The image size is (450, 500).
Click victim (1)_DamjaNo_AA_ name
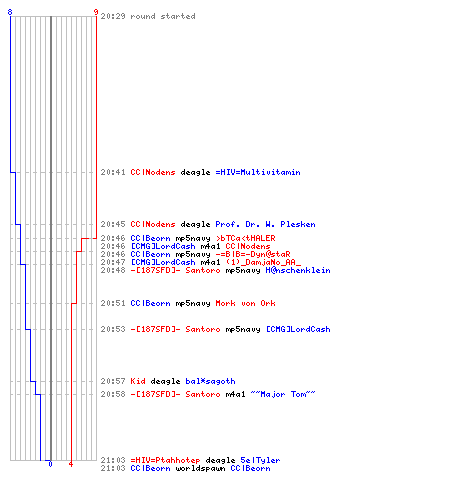coord(263,262)
